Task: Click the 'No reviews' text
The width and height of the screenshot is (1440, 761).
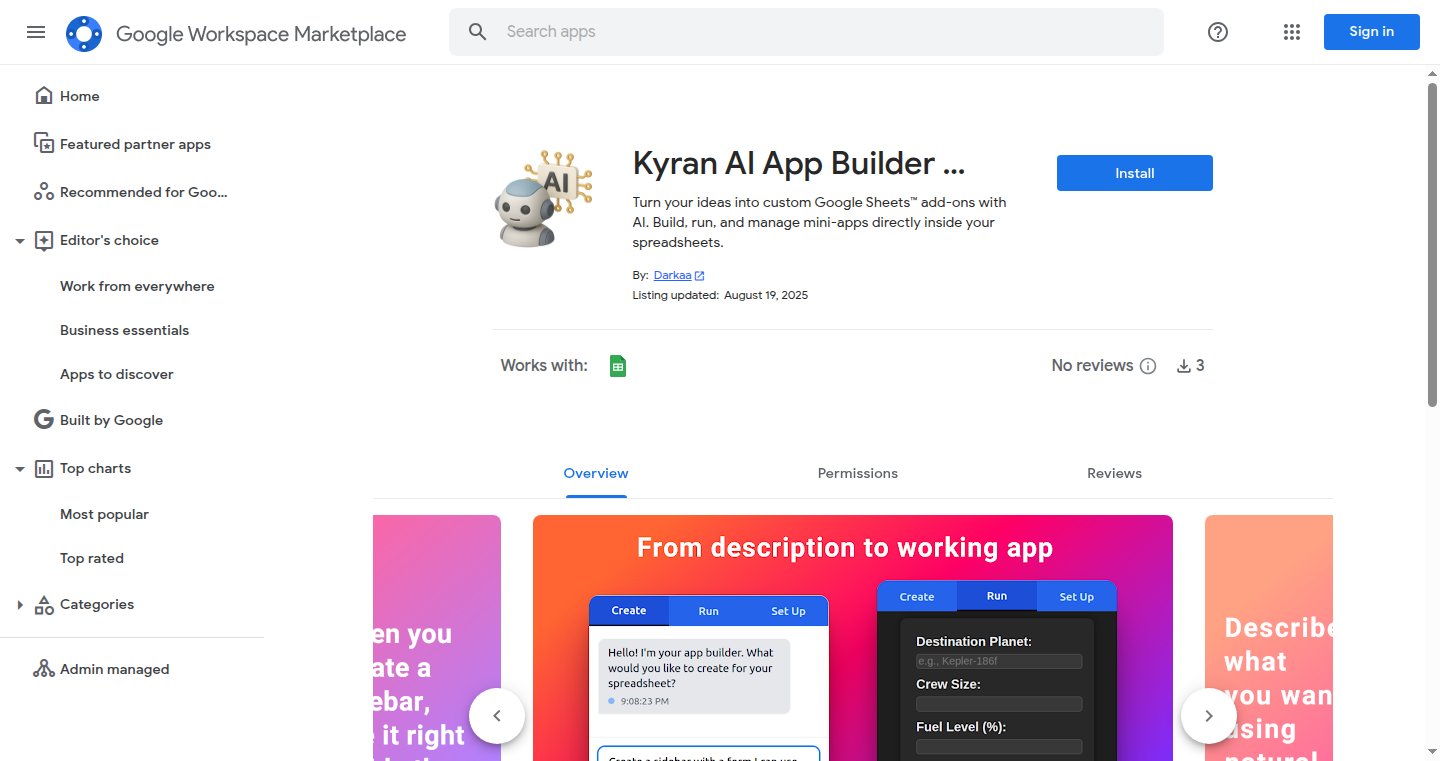Action: tap(1092, 366)
